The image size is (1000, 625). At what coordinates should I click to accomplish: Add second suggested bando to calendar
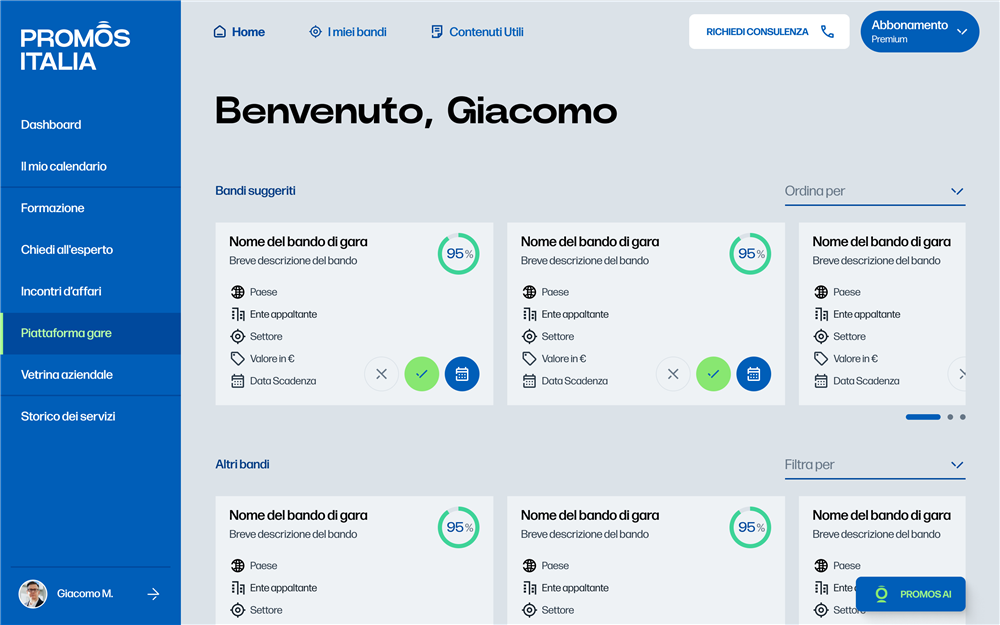point(753,374)
